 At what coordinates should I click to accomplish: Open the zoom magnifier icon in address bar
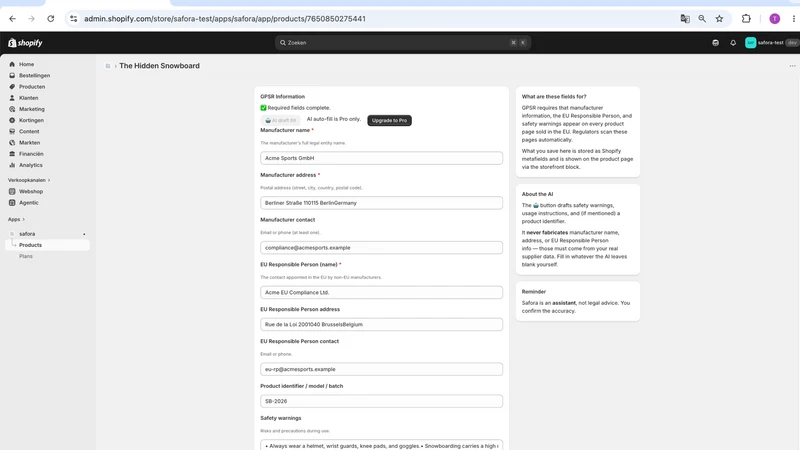702,19
